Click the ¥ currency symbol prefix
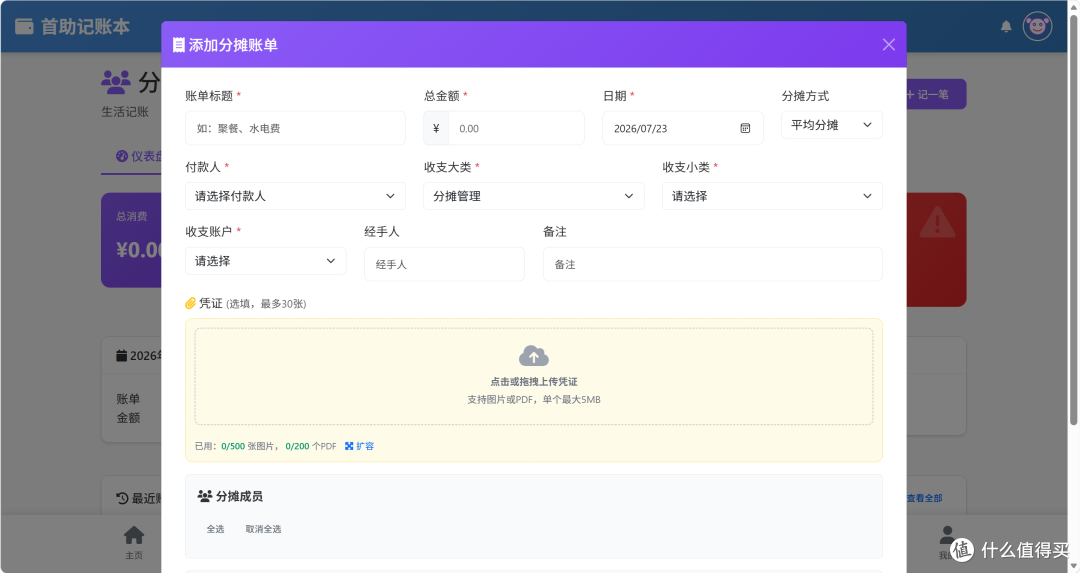This screenshot has height=573, width=1080. point(436,128)
